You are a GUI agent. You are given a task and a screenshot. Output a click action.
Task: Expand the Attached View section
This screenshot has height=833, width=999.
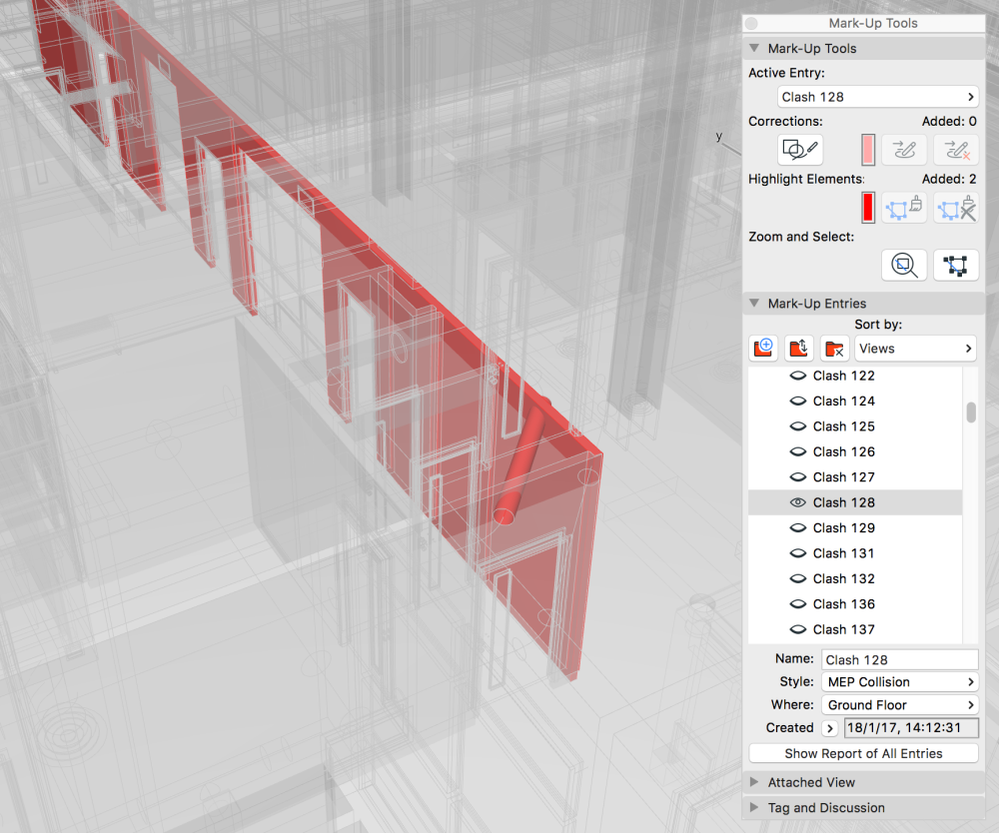pyautogui.click(x=754, y=782)
